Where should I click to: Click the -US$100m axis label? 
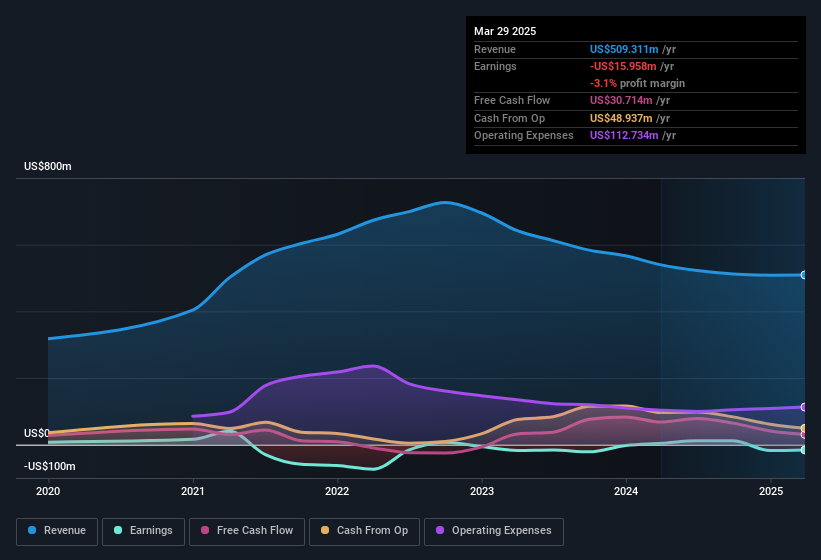coord(50,466)
